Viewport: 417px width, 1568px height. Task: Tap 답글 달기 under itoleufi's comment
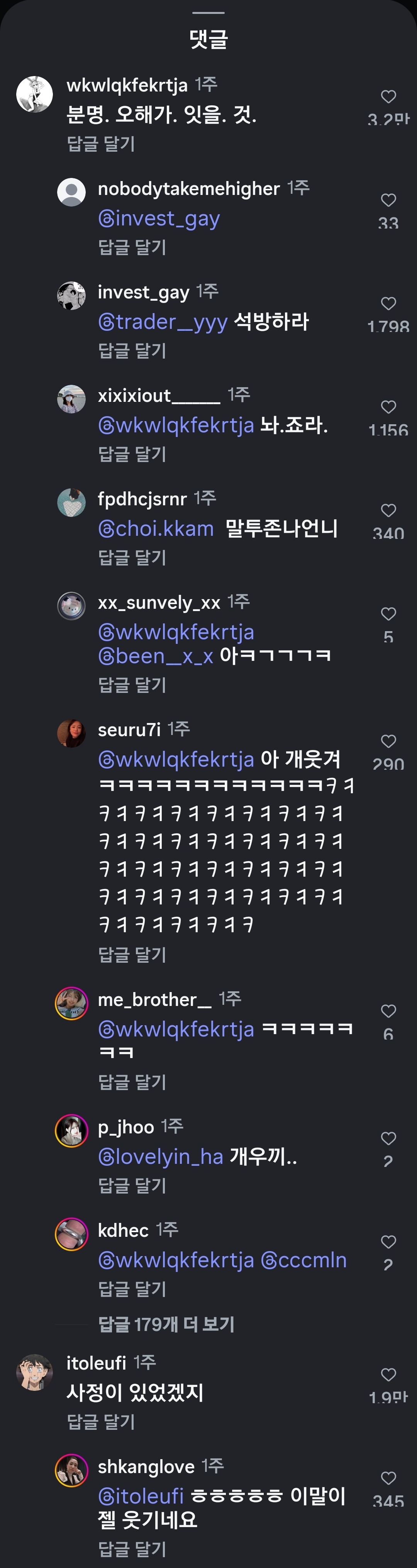[x=100, y=1421]
